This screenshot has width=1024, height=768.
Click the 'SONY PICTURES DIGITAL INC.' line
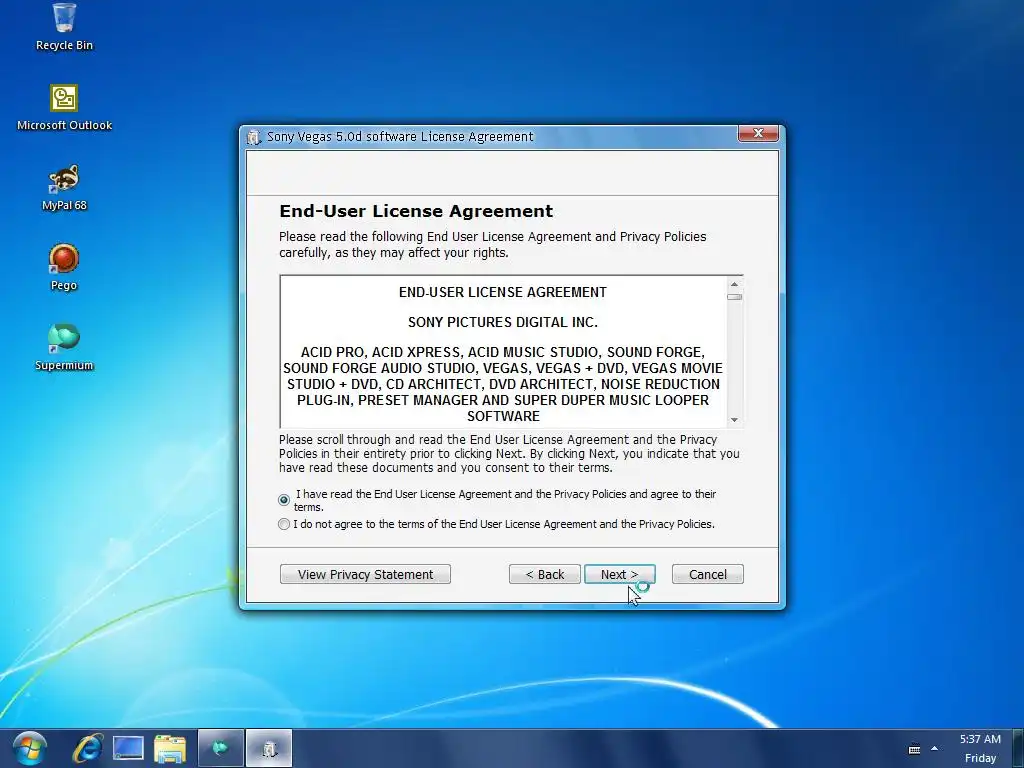(x=503, y=322)
